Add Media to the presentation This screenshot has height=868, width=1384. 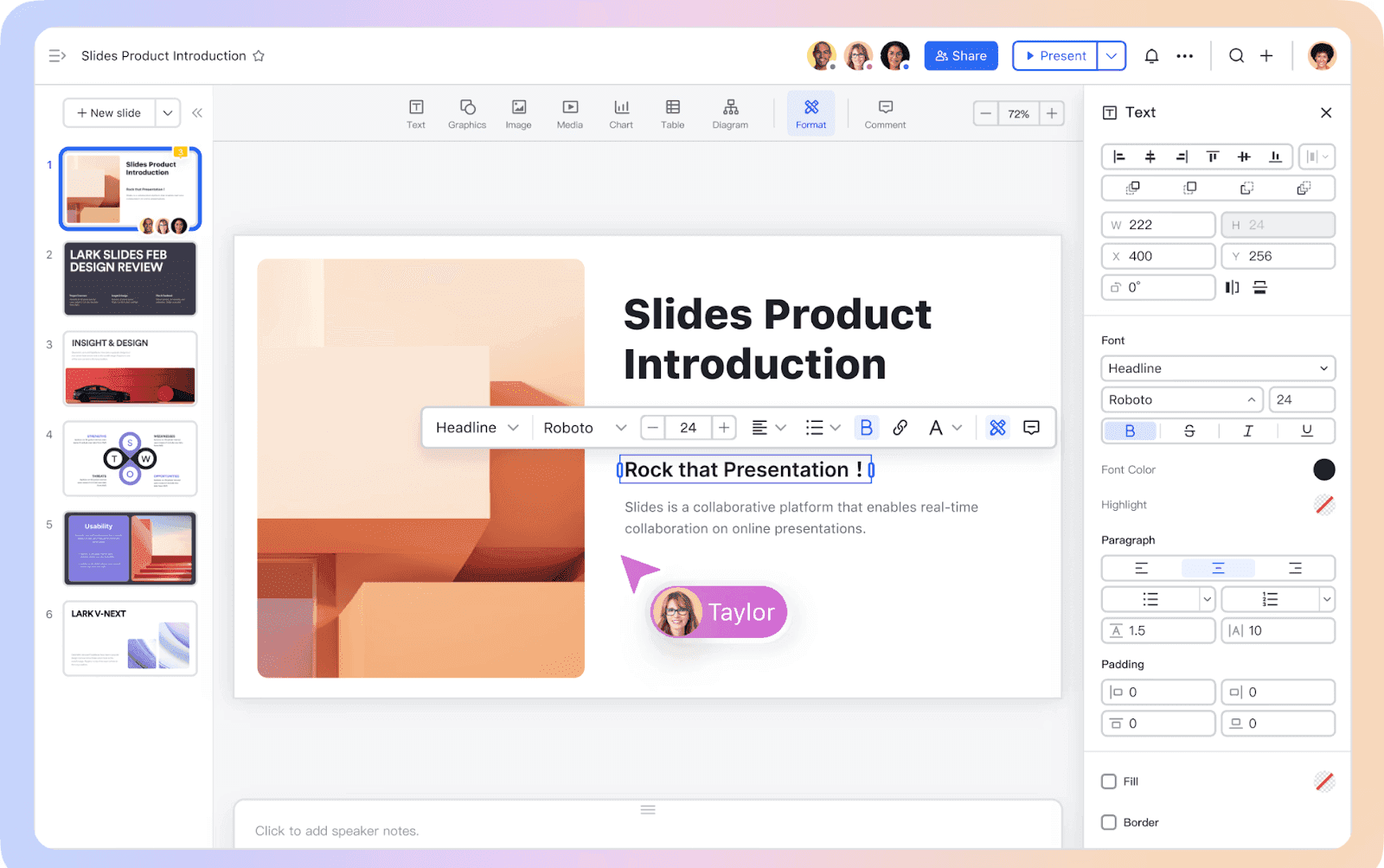[x=569, y=113]
